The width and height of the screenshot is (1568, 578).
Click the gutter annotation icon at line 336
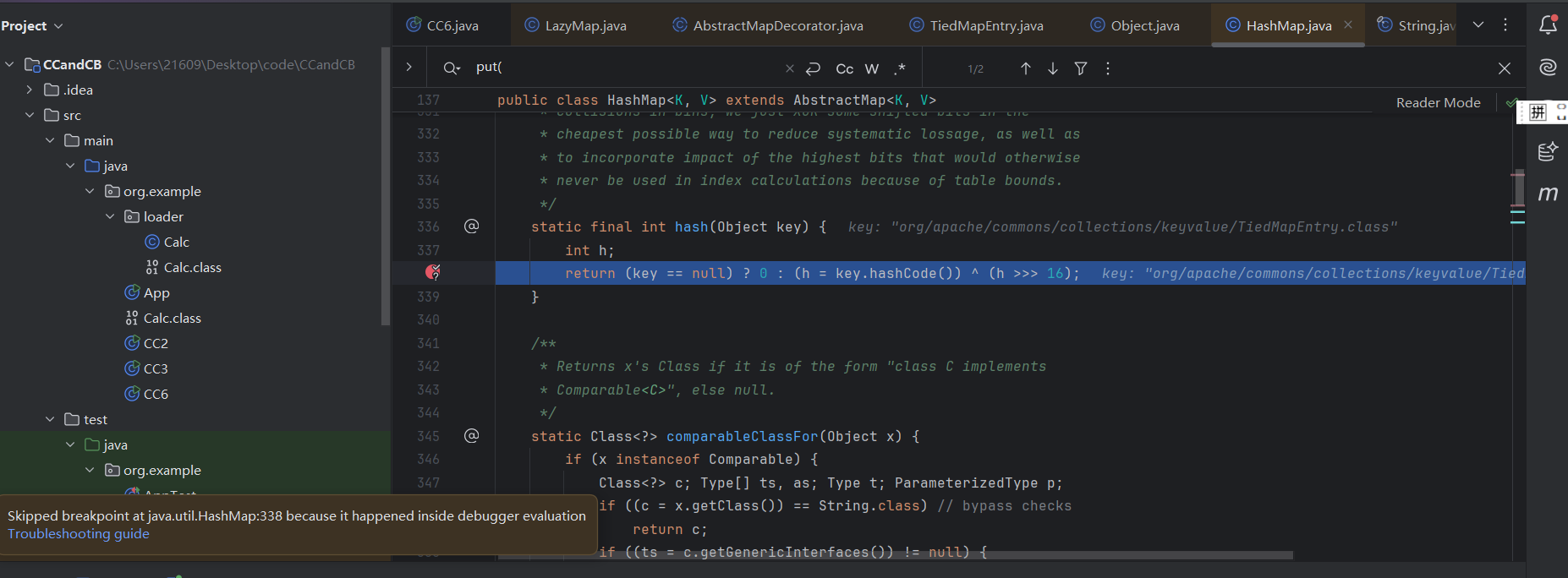coord(472,226)
